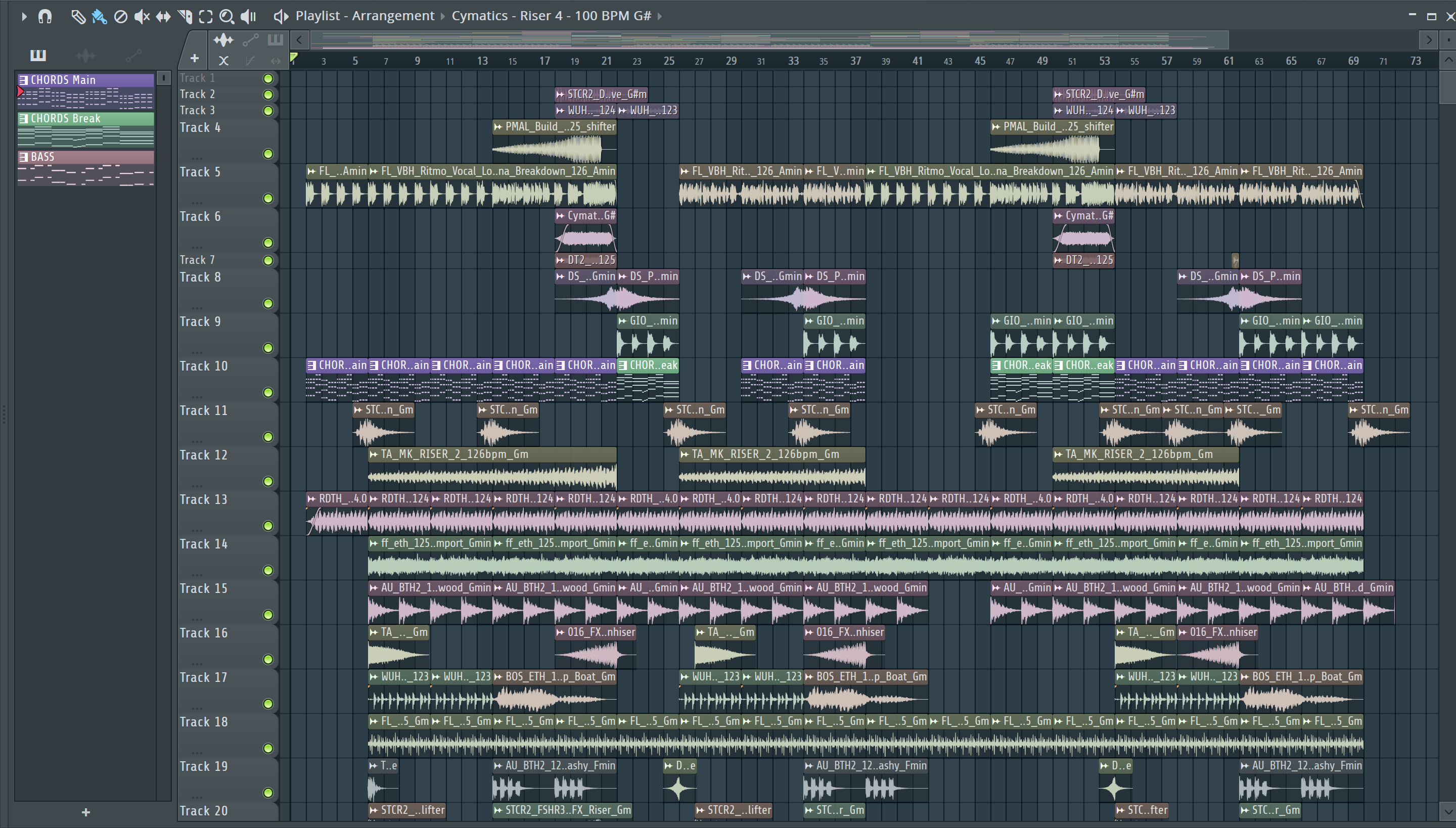Image resolution: width=1456 pixels, height=828 pixels.
Task: Mute Track 19 with green LED
Action: pos(268,793)
